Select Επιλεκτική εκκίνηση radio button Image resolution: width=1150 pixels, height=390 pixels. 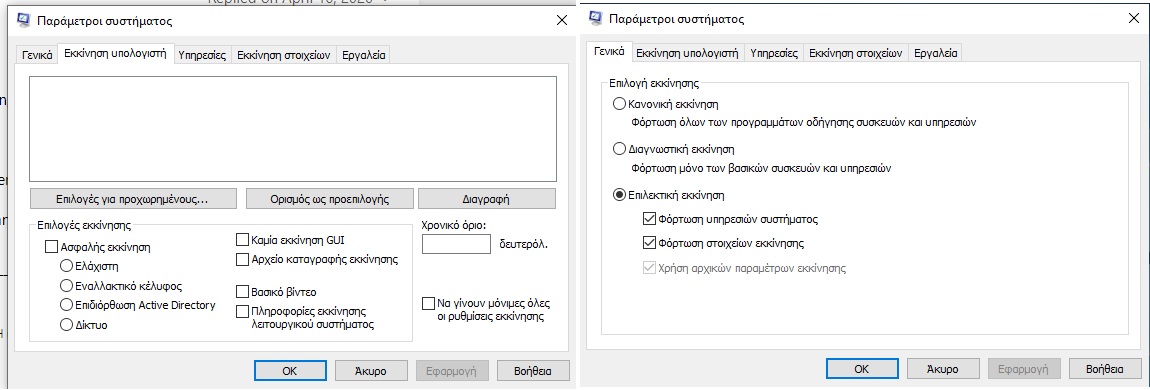tap(620, 196)
